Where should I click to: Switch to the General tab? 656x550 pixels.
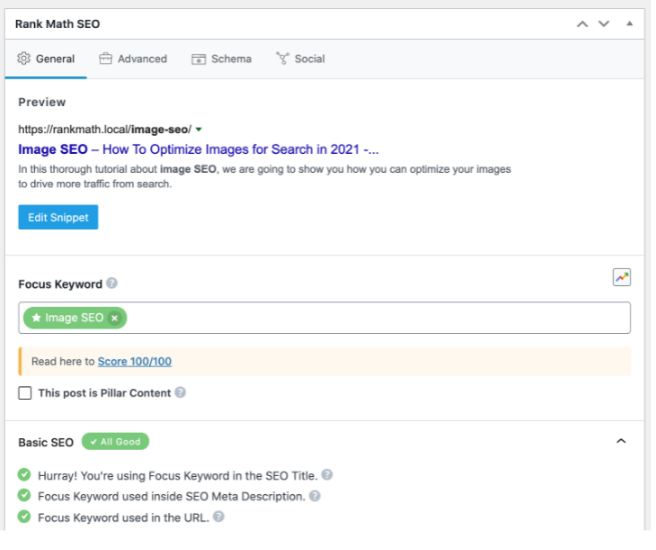(x=46, y=59)
